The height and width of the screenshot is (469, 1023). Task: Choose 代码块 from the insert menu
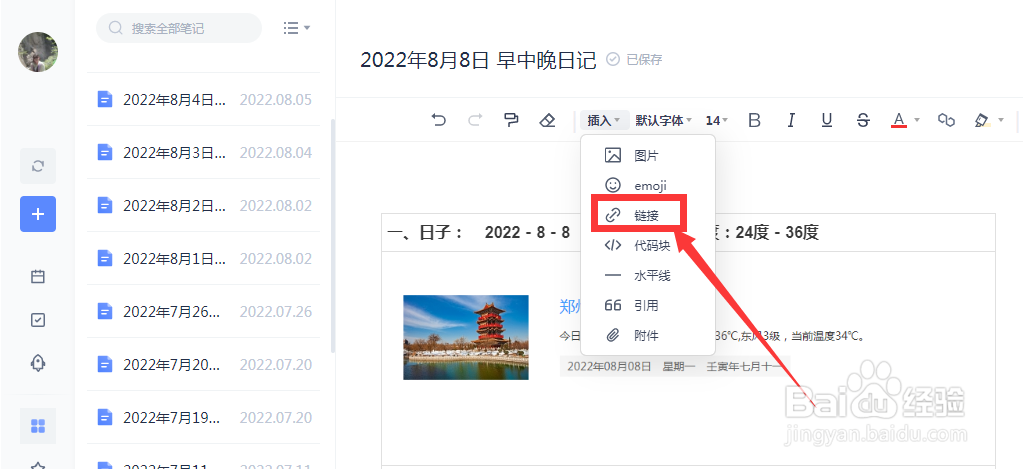[648, 246]
